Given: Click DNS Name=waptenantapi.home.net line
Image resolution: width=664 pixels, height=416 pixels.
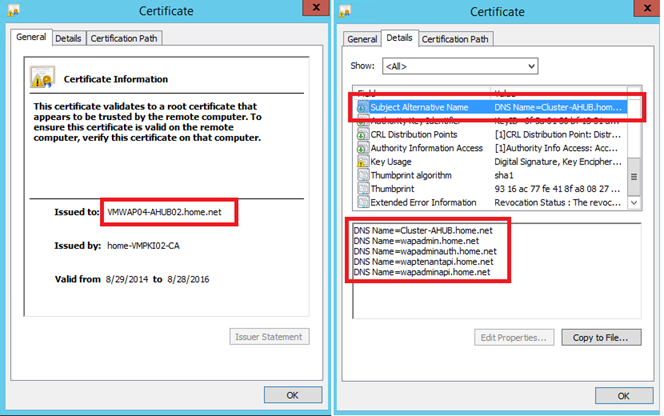Looking at the screenshot, I should (423, 261).
